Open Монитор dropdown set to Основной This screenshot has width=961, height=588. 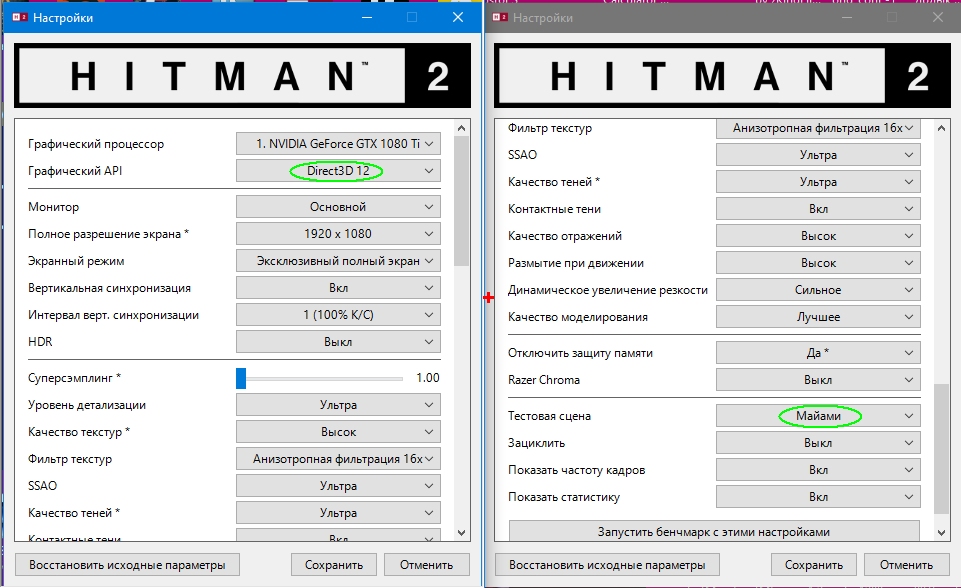338,207
